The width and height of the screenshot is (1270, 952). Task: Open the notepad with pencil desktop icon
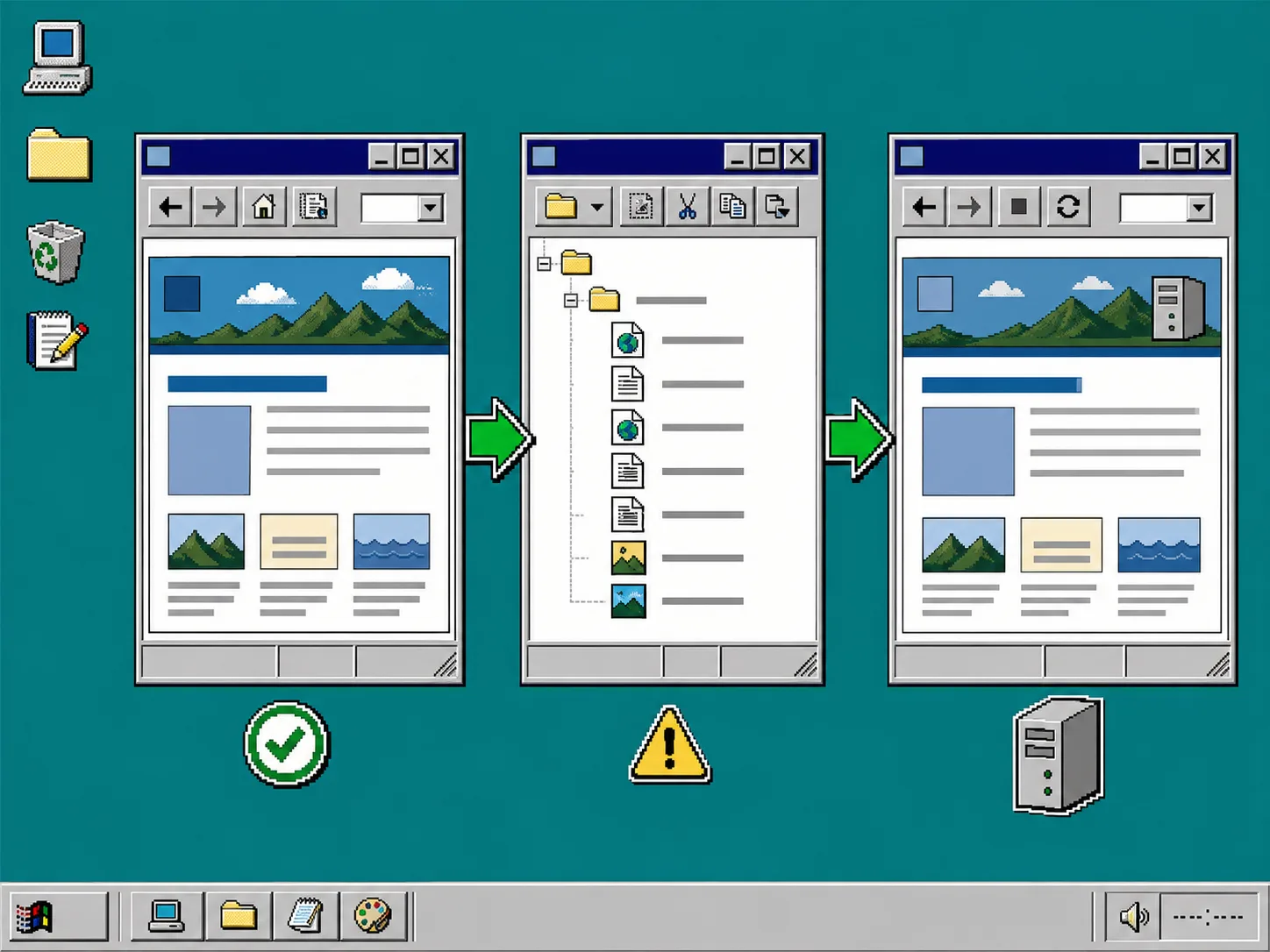[x=57, y=339]
